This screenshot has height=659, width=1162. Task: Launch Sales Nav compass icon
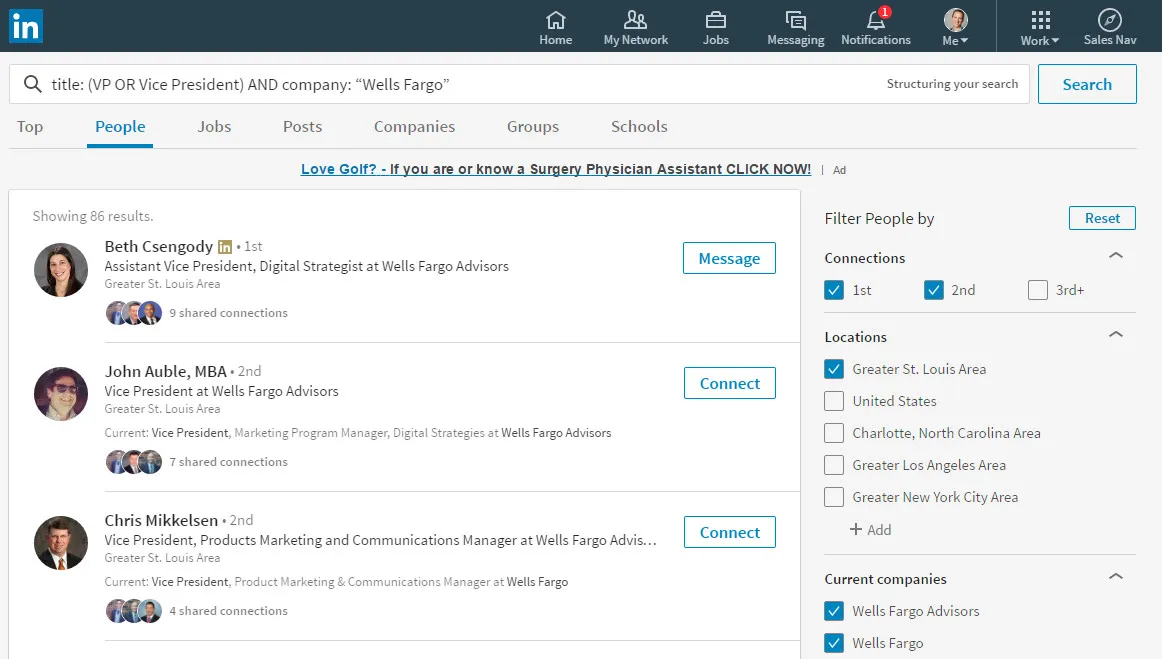click(1110, 20)
